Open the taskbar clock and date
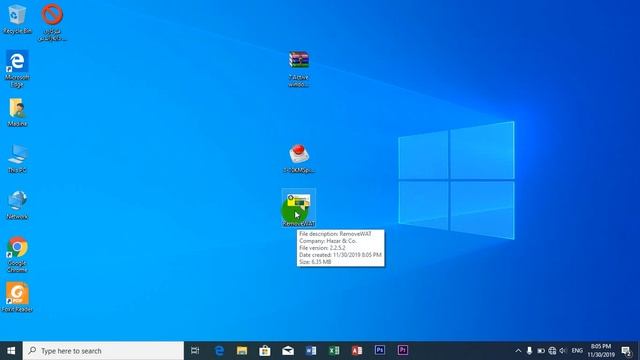This screenshot has width=640, height=360. (601, 351)
